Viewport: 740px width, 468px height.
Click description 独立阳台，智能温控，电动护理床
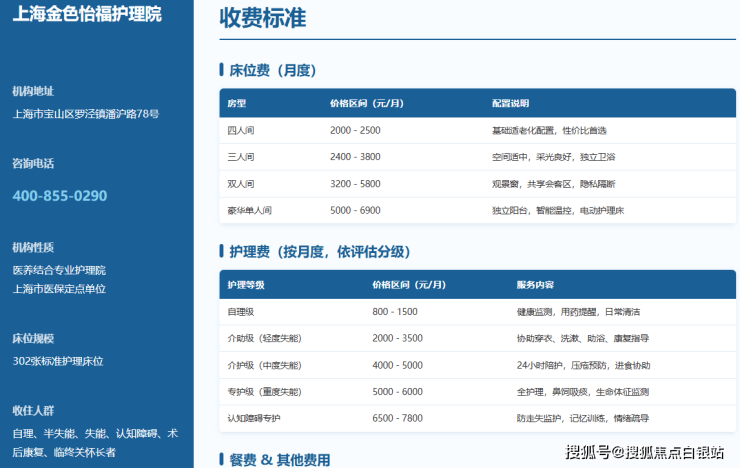tap(558, 210)
